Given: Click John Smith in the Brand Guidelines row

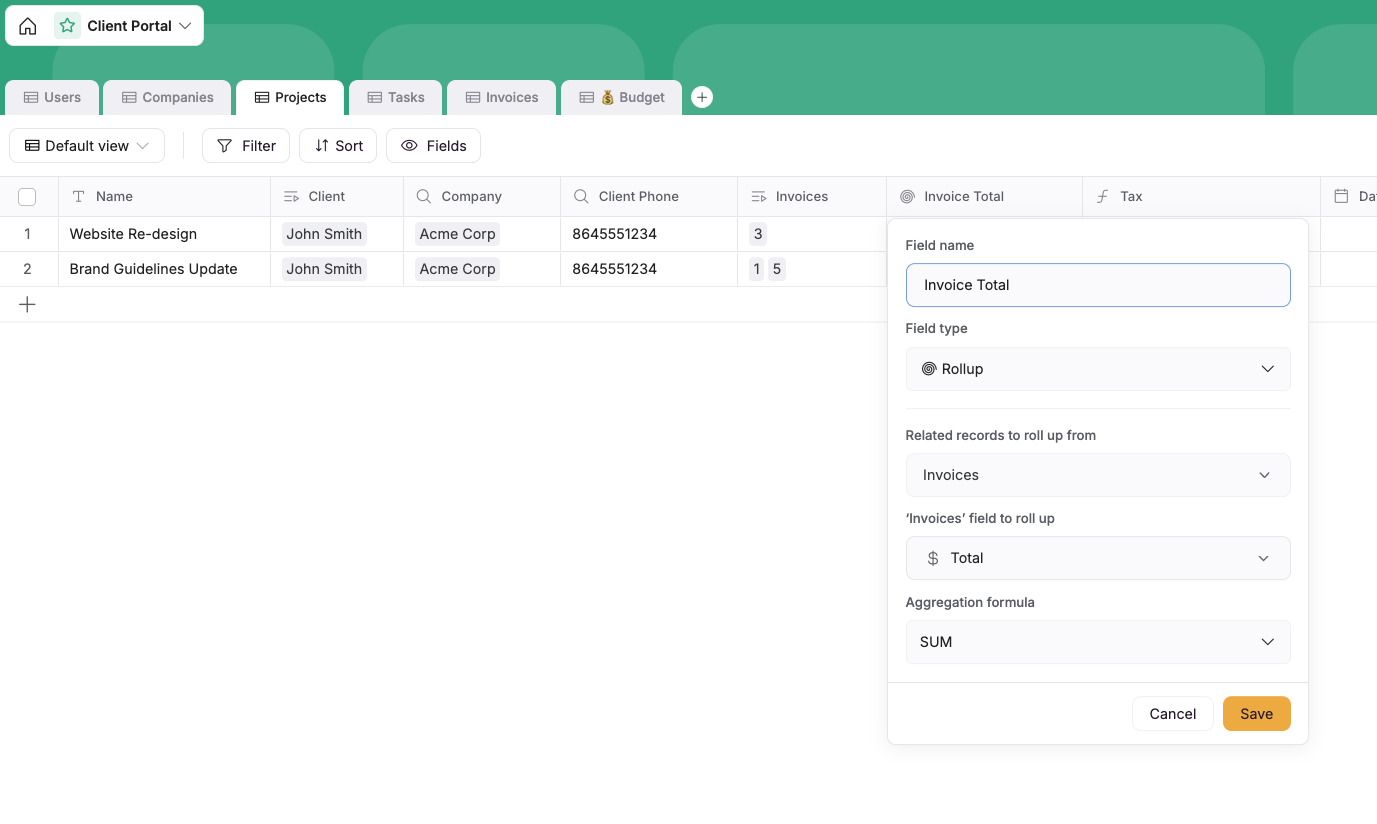Looking at the screenshot, I should pos(324,269).
